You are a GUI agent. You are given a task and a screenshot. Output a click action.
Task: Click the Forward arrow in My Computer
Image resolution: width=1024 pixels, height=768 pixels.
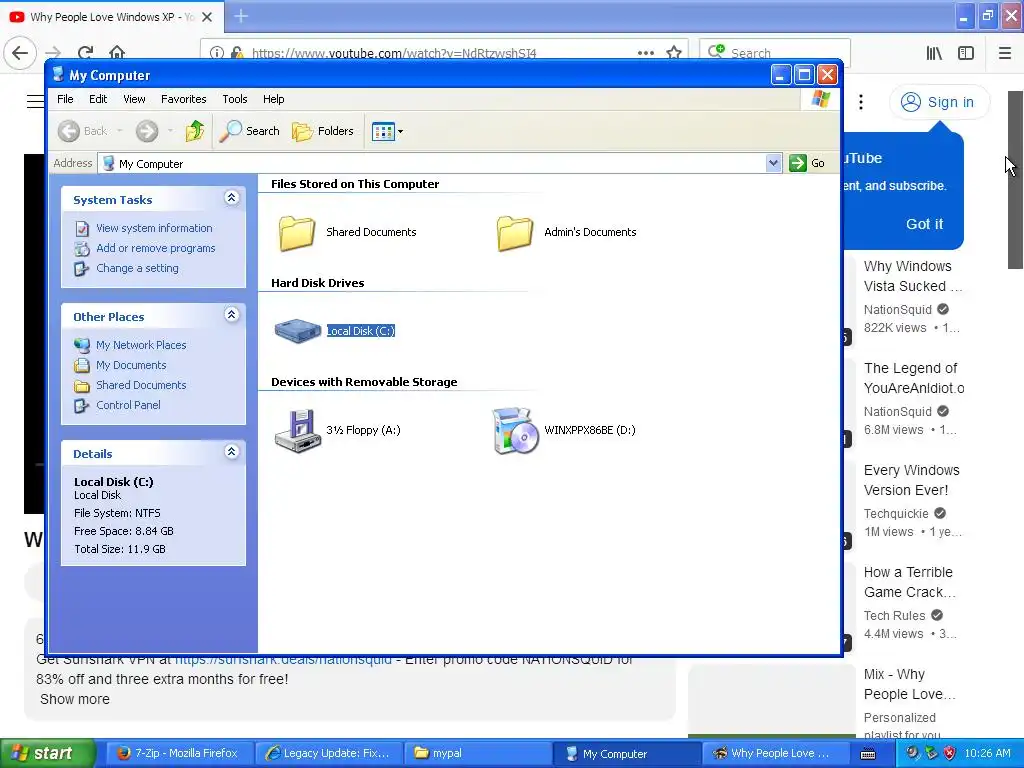(147, 131)
